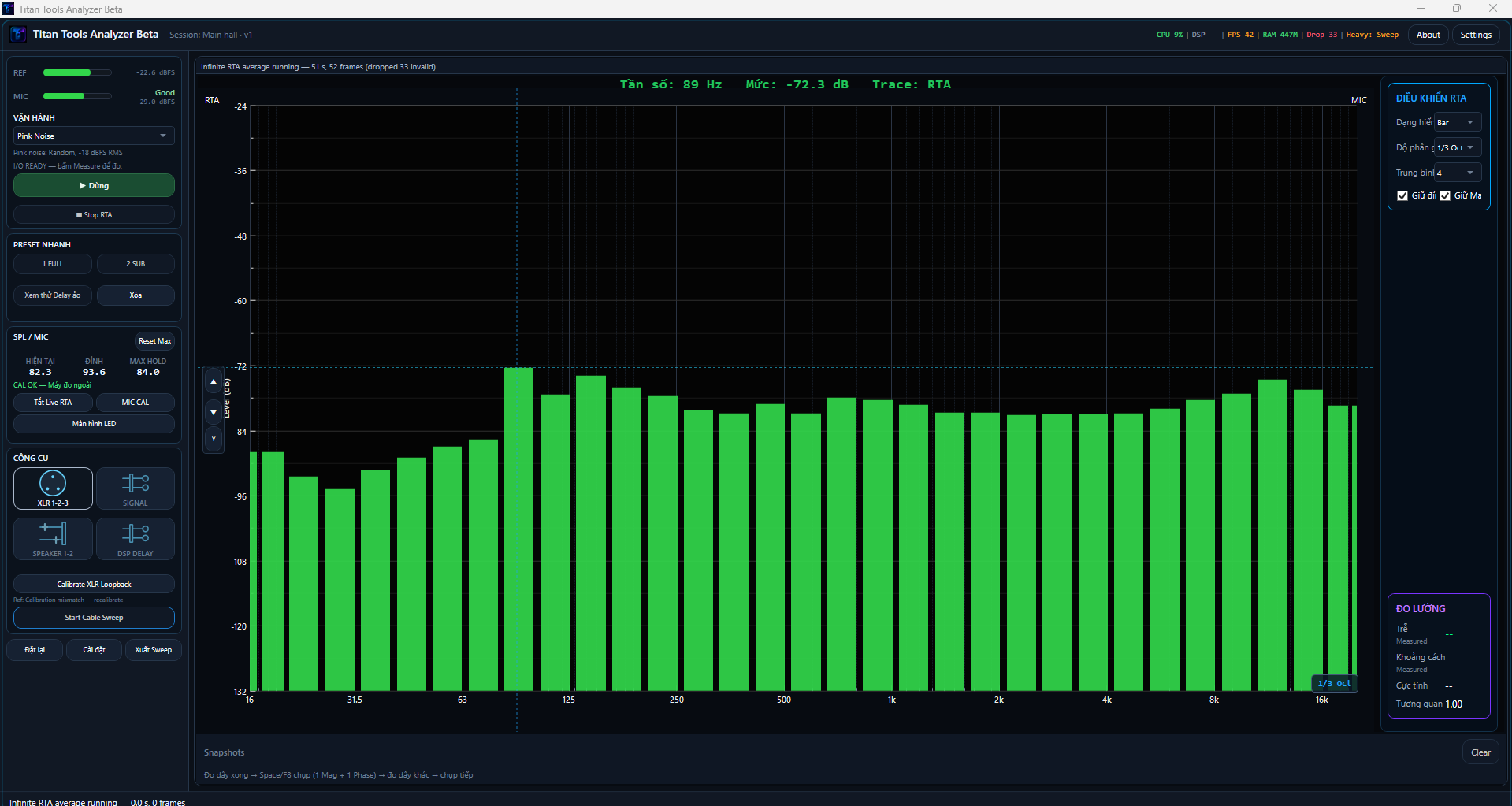Click the Start Cable Sweep button
The height and width of the screenshot is (806, 1512).
(x=94, y=618)
